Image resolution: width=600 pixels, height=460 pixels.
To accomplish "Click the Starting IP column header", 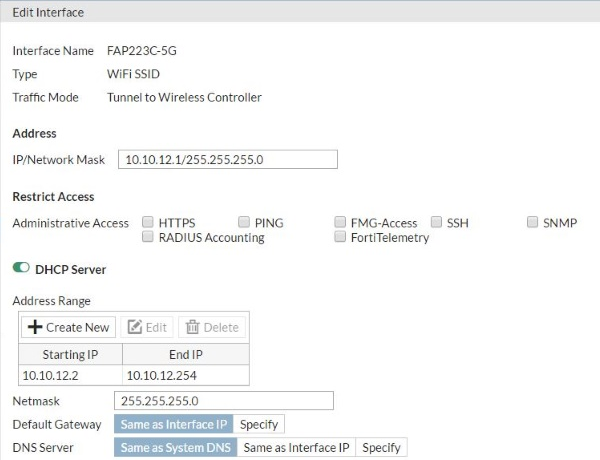I will tap(70, 354).
